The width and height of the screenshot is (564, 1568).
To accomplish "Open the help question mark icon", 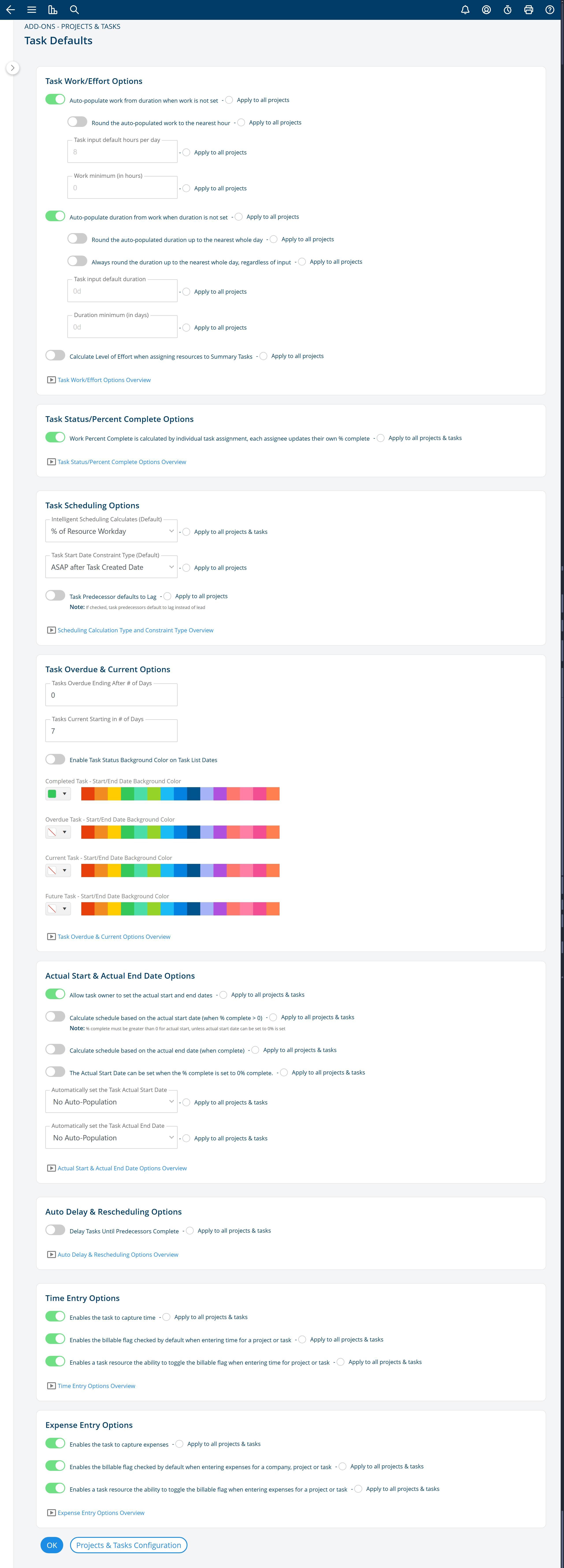I will (x=550, y=10).
